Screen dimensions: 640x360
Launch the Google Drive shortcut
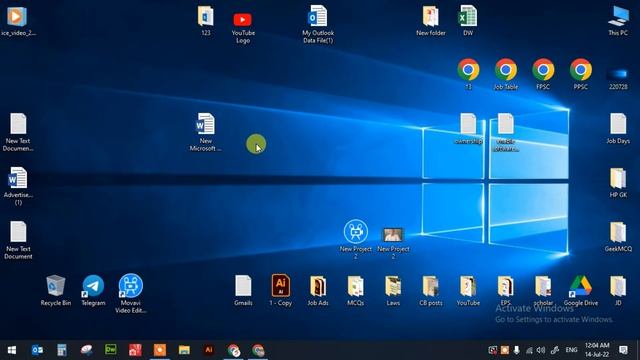click(x=580, y=286)
